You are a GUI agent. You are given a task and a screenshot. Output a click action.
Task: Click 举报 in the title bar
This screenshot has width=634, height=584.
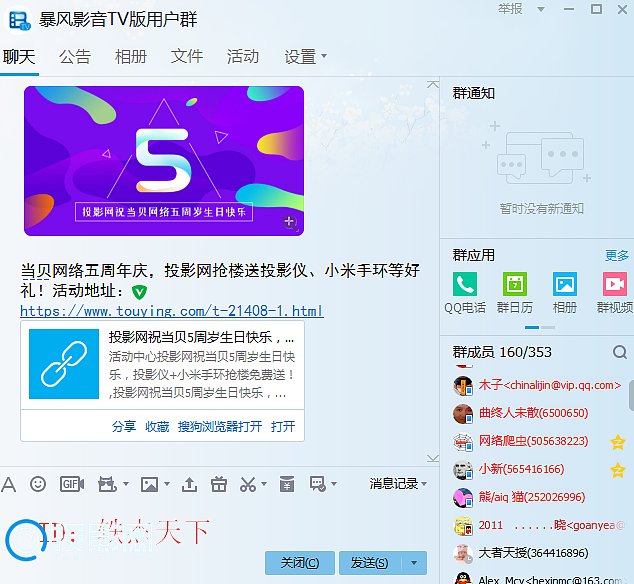coord(510,9)
